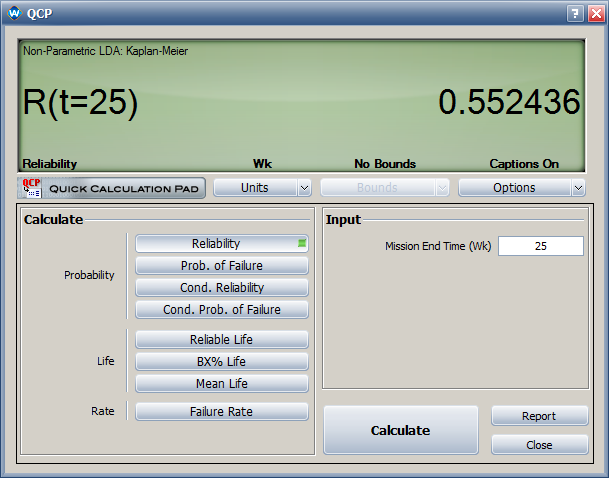Image resolution: width=609 pixels, height=478 pixels.
Task: Open the disabled Bounds dropdown
Action: tap(385, 187)
